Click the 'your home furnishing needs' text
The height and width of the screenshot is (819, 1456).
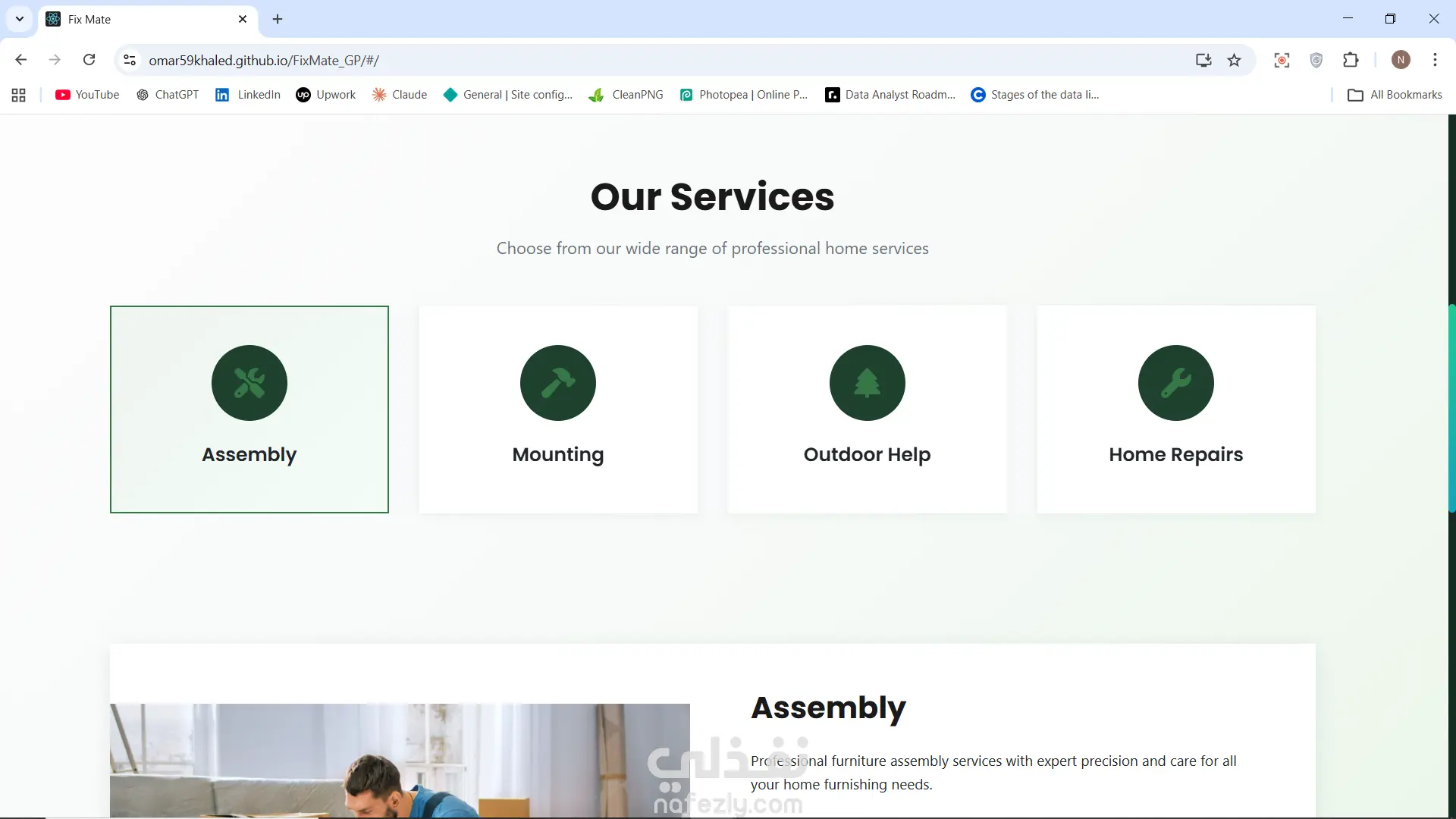842,784
